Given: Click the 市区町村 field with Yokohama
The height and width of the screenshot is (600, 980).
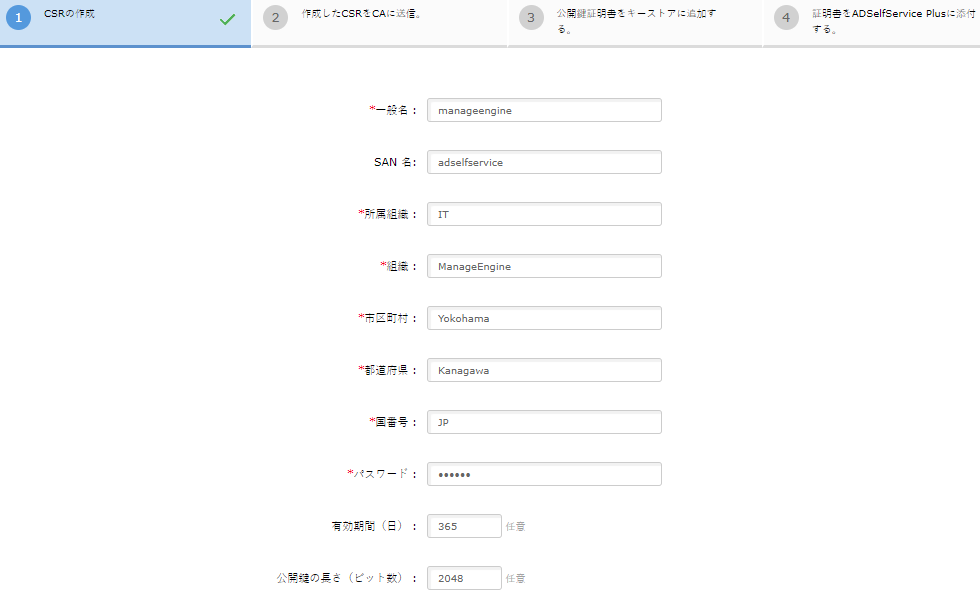Looking at the screenshot, I should pos(544,318).
